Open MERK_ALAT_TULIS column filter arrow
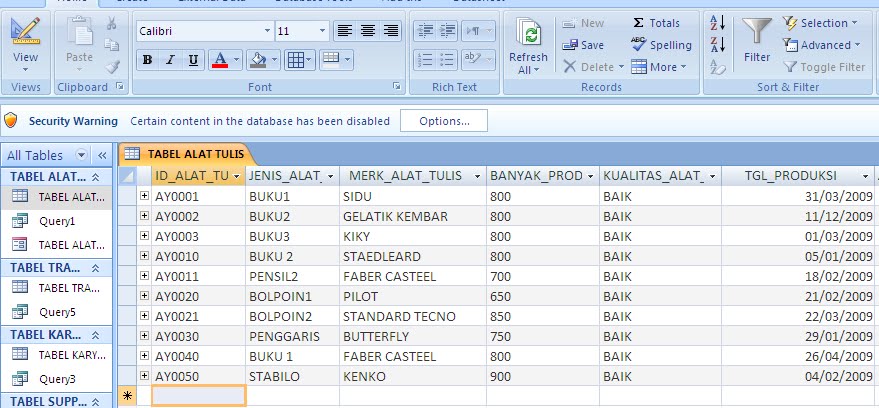 pyautogui.click(x=478, y=176)
